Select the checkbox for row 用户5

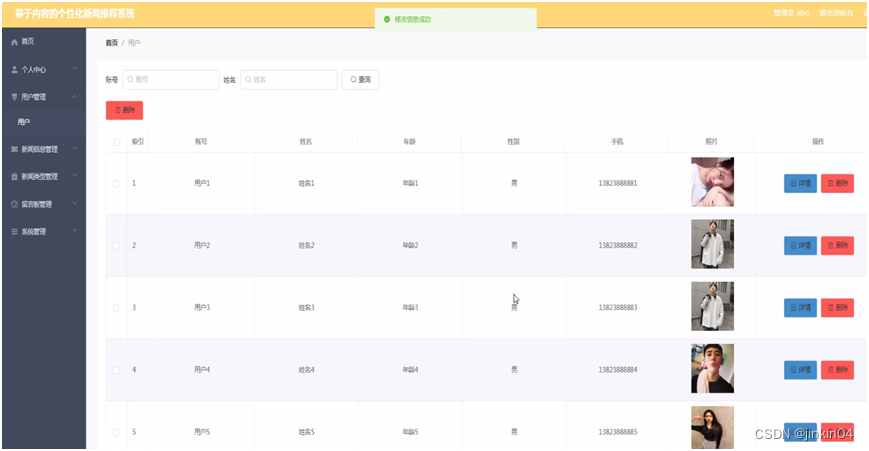tap(116, 432)
